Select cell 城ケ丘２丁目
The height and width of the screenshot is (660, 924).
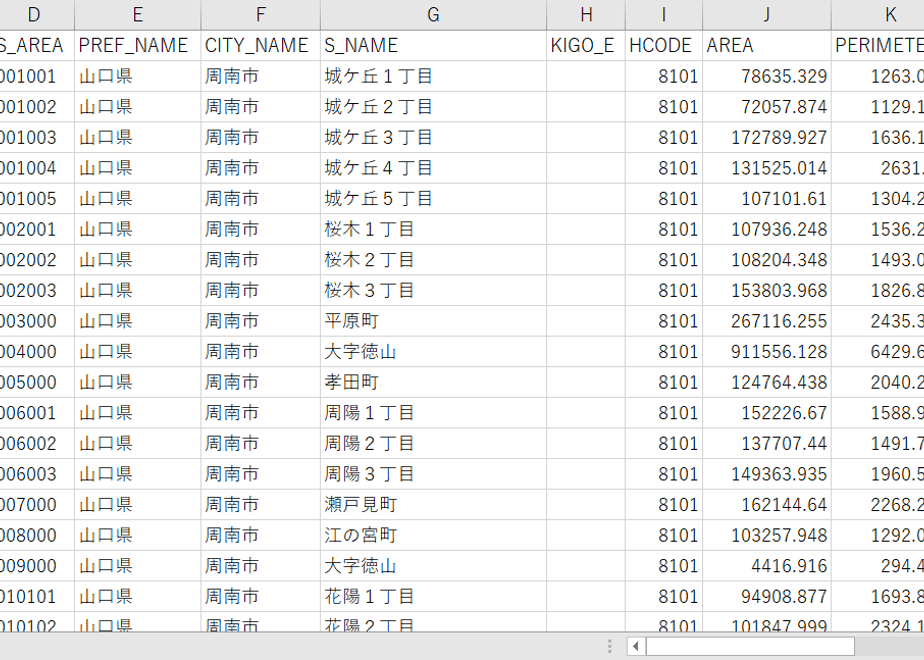433,107
